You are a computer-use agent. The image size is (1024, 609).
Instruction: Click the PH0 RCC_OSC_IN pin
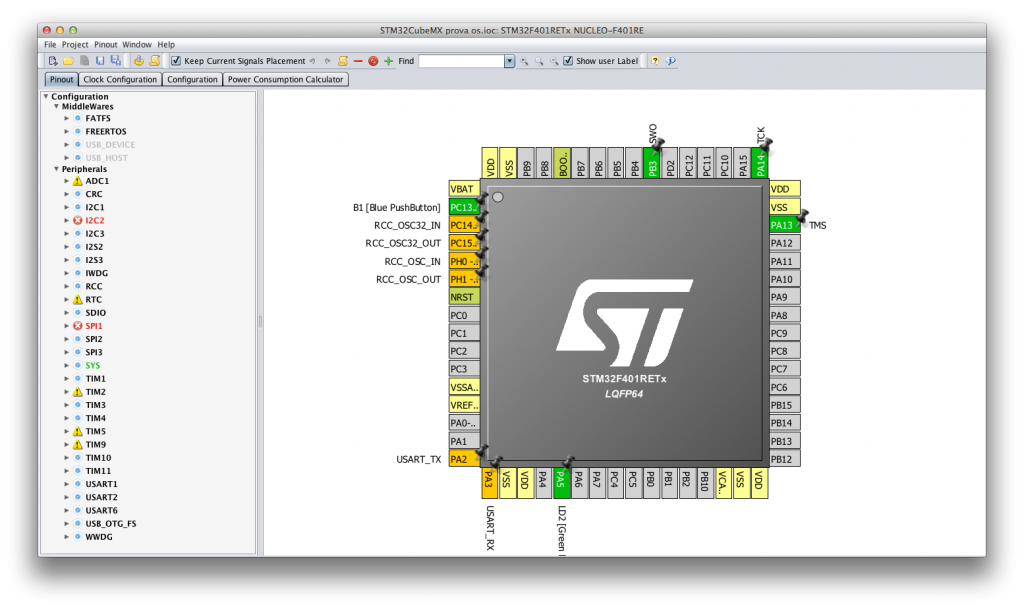[464, 261]
